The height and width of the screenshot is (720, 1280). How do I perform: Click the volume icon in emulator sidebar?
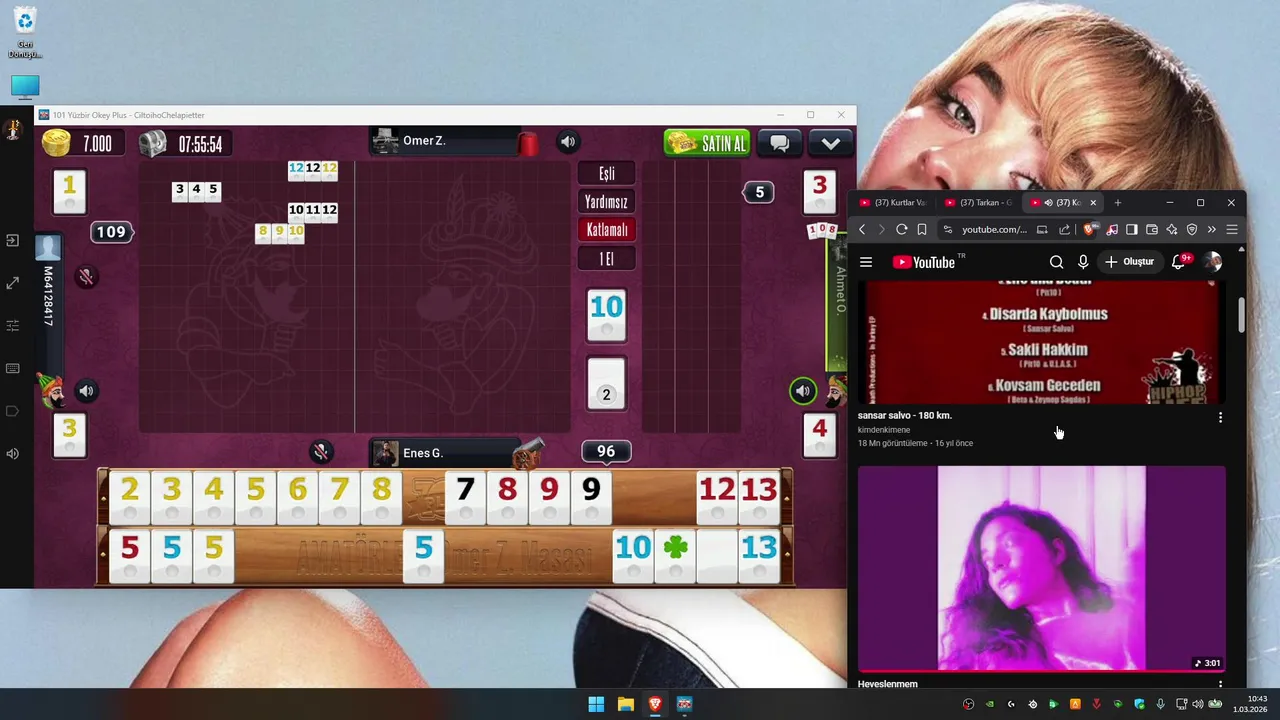[x=13, y=454]
